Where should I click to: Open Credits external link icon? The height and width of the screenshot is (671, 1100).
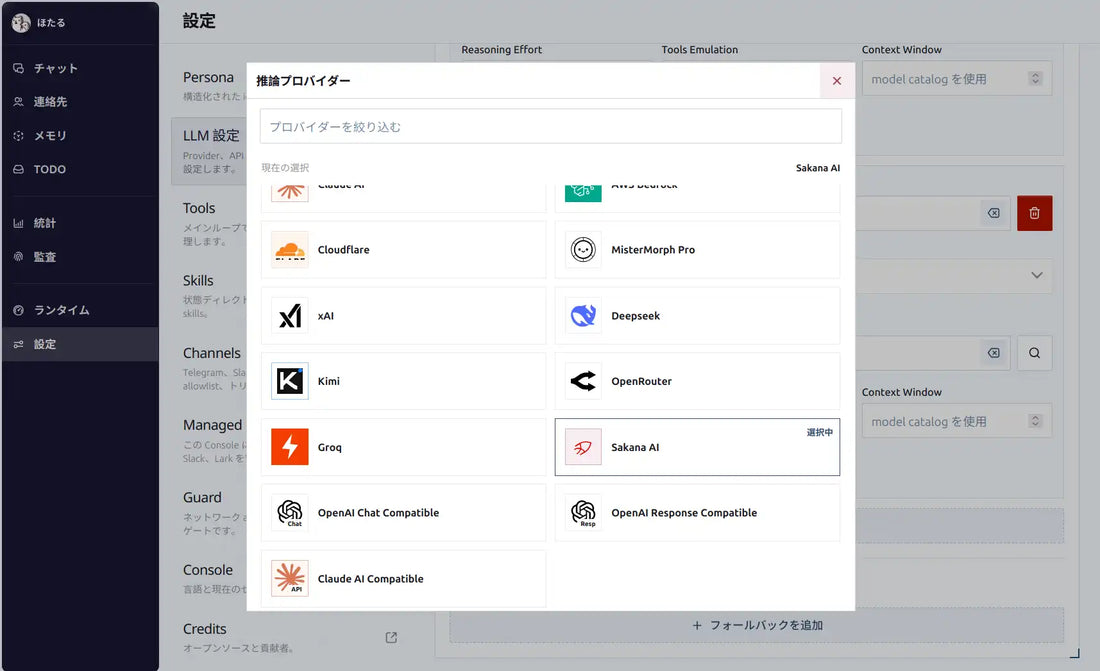(391, 637)
